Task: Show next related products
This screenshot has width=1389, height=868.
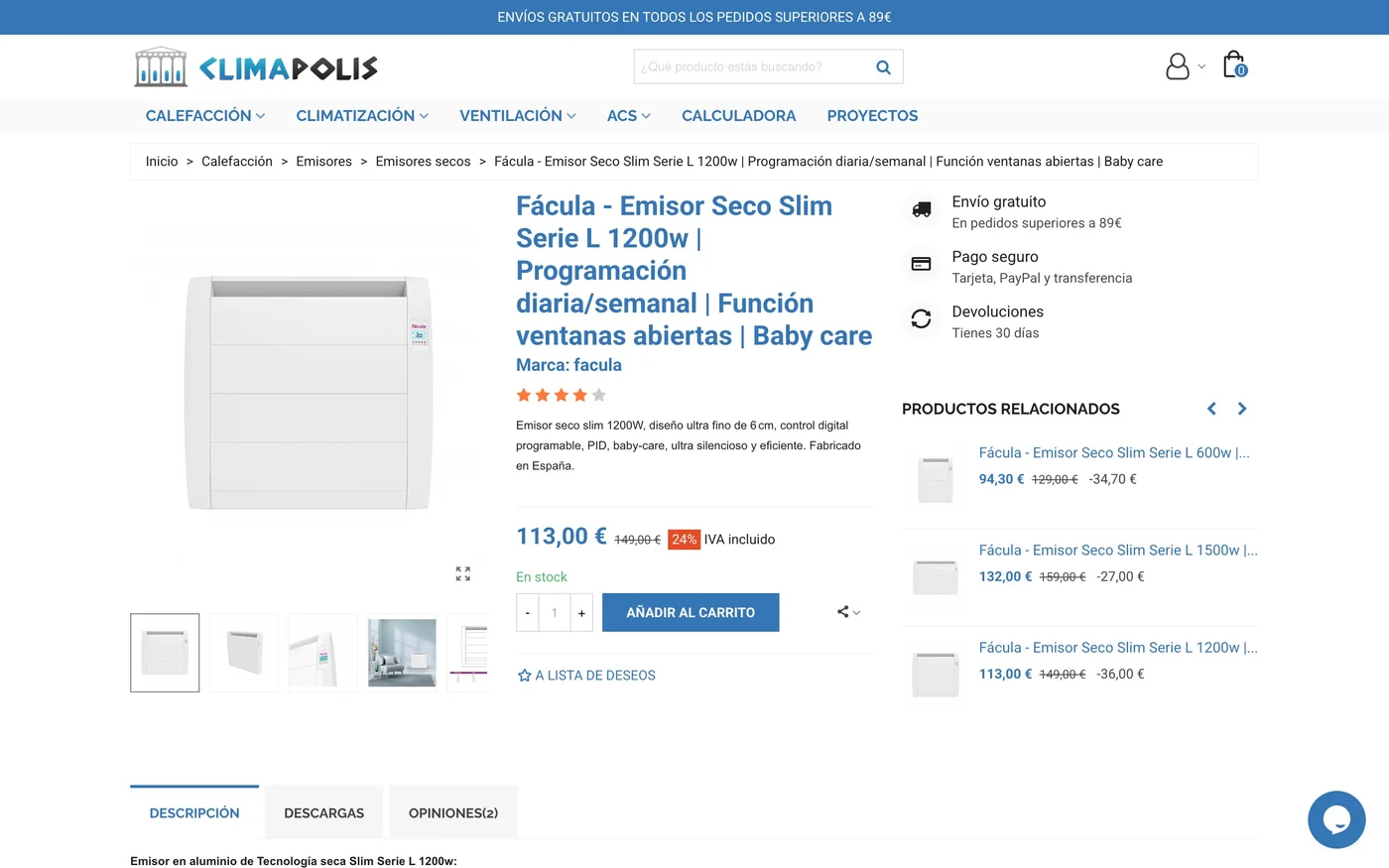Action: (1242, 409)
